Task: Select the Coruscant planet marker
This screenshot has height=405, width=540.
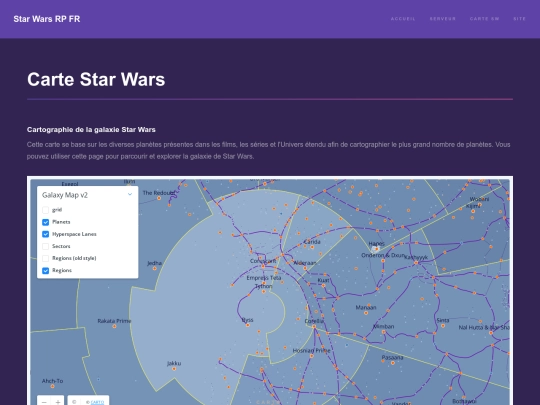Action: [x=263, y=266]
